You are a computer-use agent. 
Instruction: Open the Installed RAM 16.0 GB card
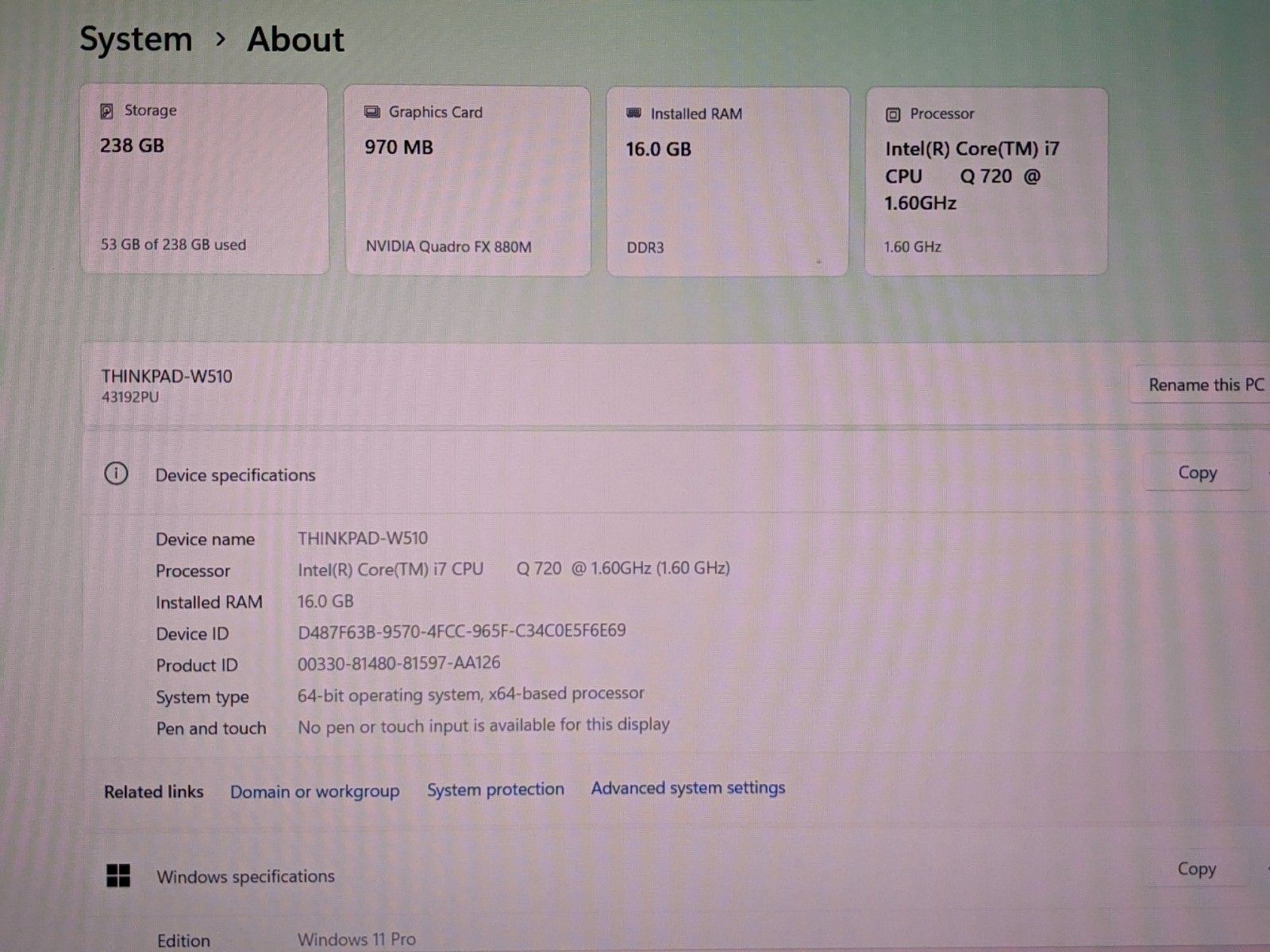click(728, 182)
